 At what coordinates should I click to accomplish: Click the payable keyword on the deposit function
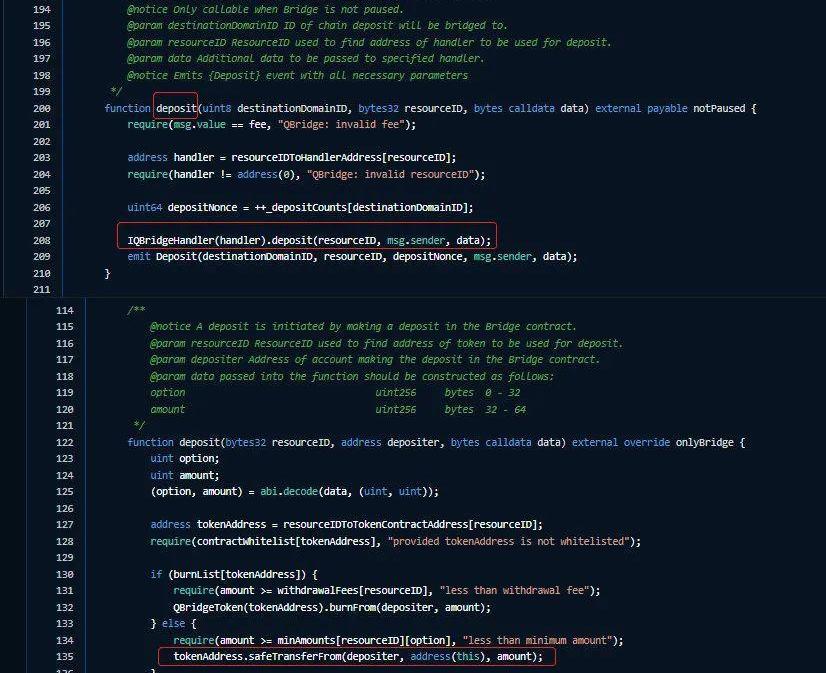pos(667,108)
